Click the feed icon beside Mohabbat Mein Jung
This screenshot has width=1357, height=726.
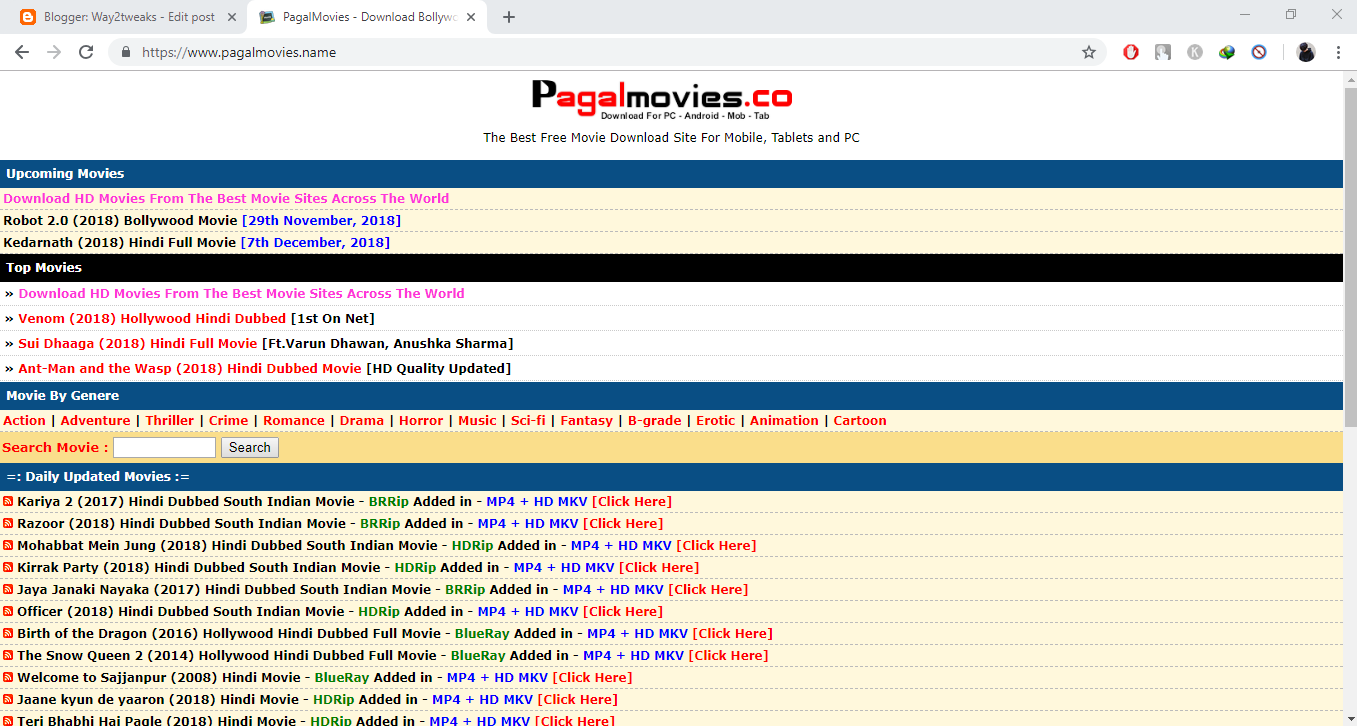coord(8,545)
